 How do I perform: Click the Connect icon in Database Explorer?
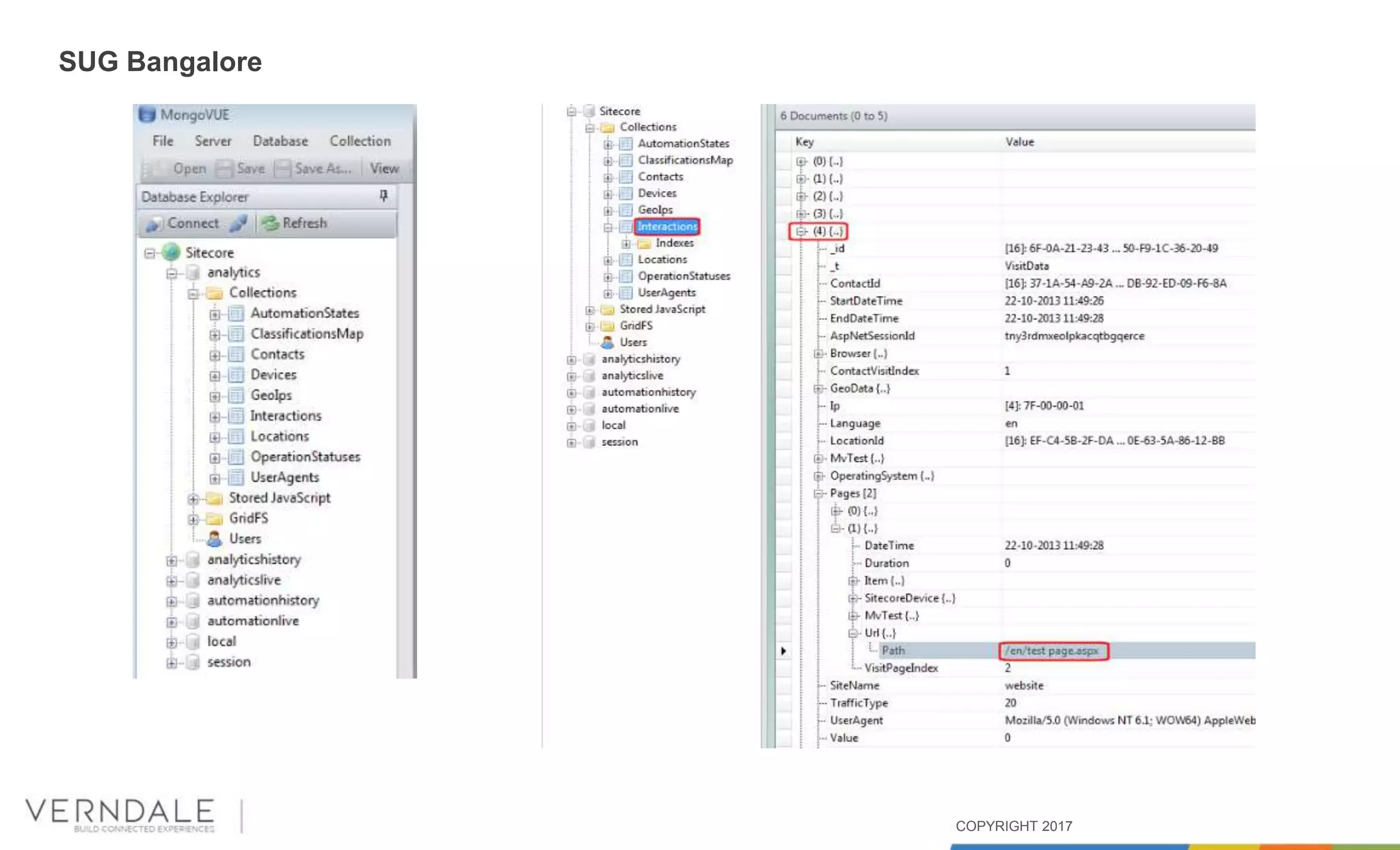(x=155, y=224)
